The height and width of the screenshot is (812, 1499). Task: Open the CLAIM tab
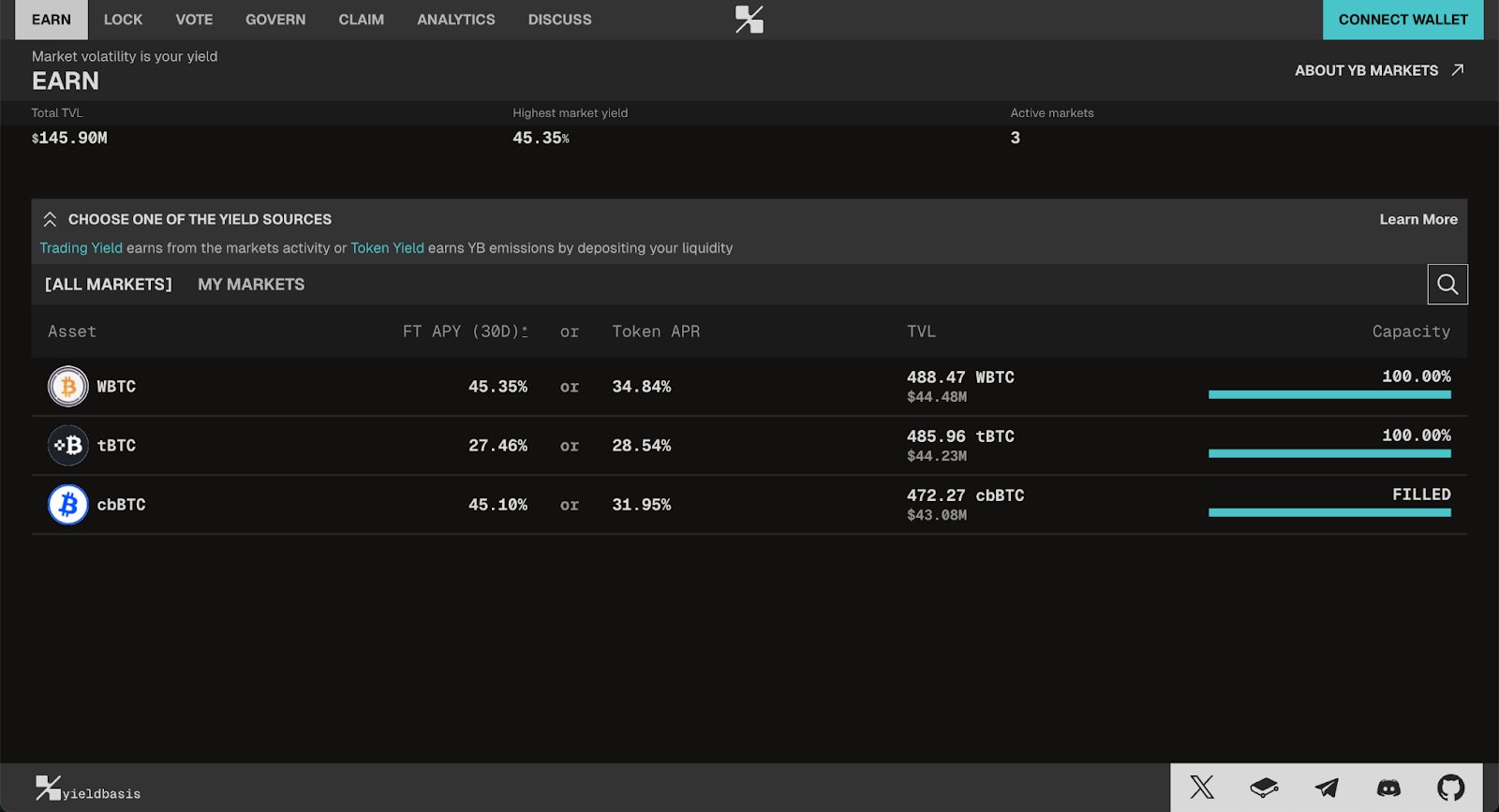point(361,20)
